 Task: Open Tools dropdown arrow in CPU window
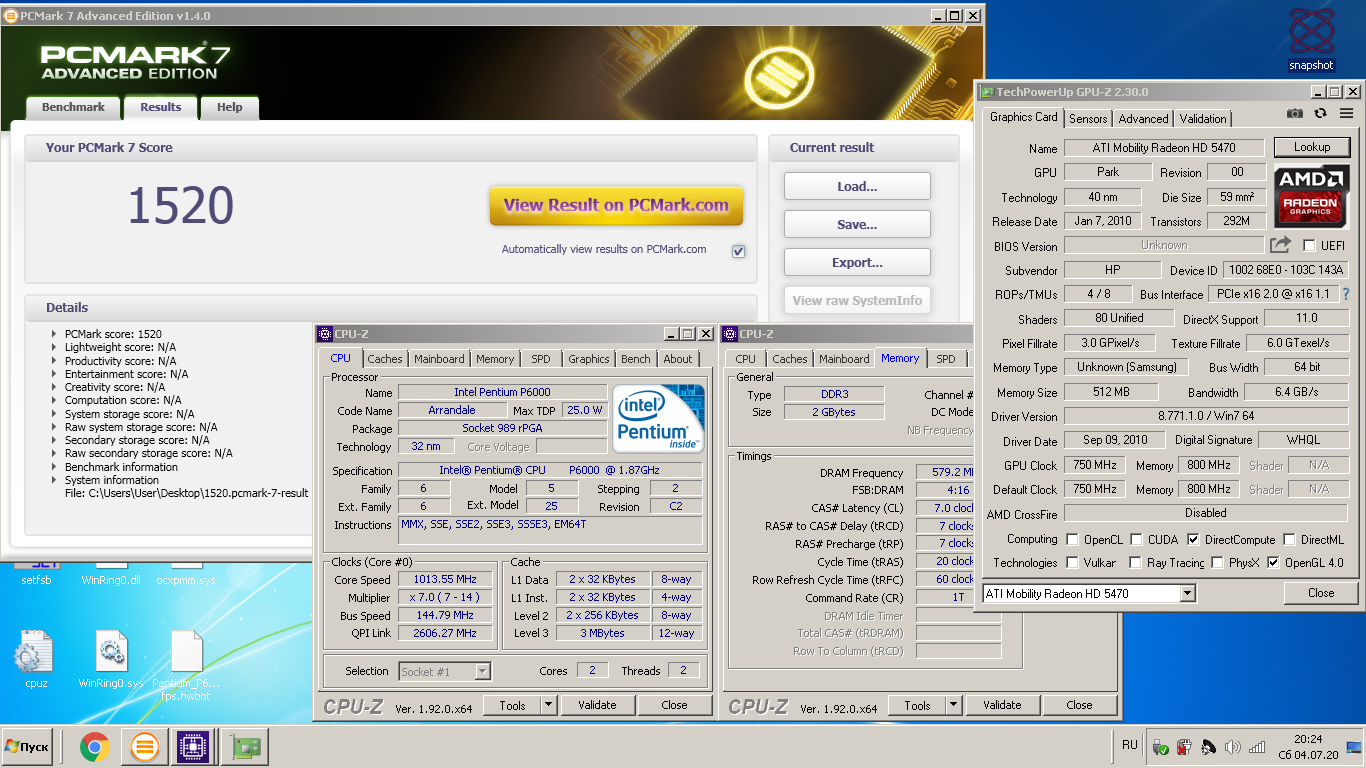[548, 705]
